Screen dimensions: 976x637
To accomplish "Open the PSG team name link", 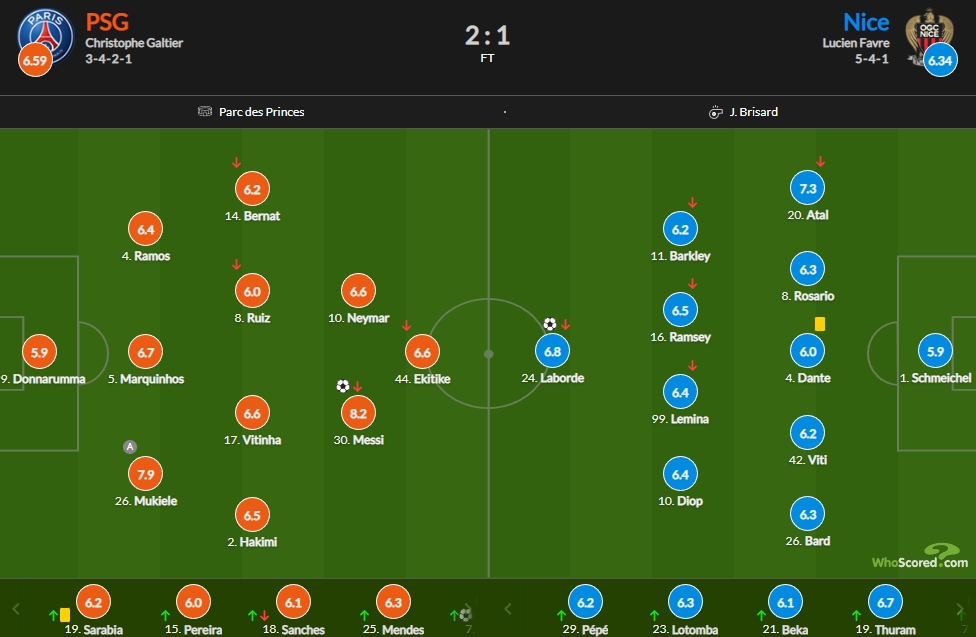I will 107,22.
